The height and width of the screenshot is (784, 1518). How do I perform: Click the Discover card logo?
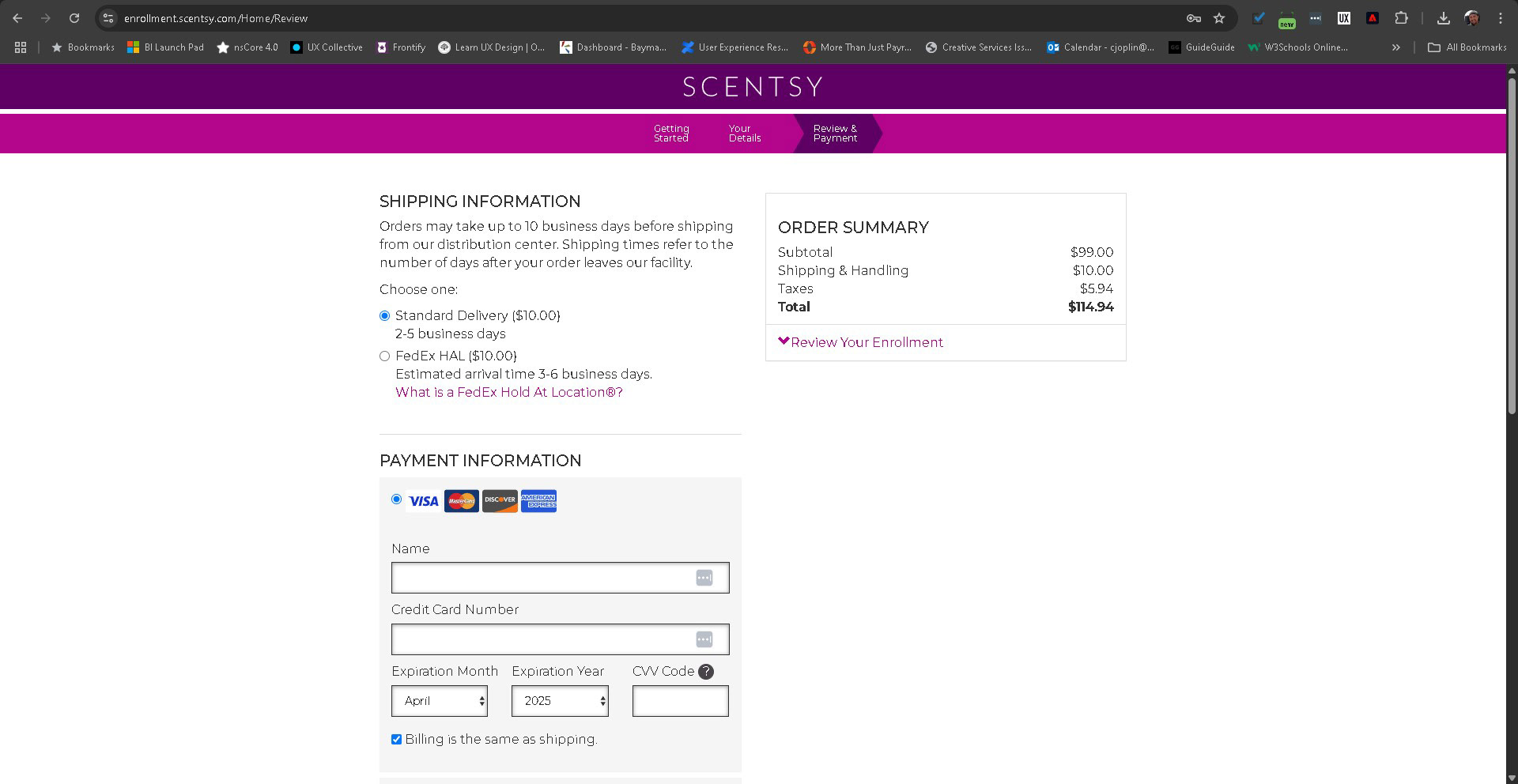[500, 501]
